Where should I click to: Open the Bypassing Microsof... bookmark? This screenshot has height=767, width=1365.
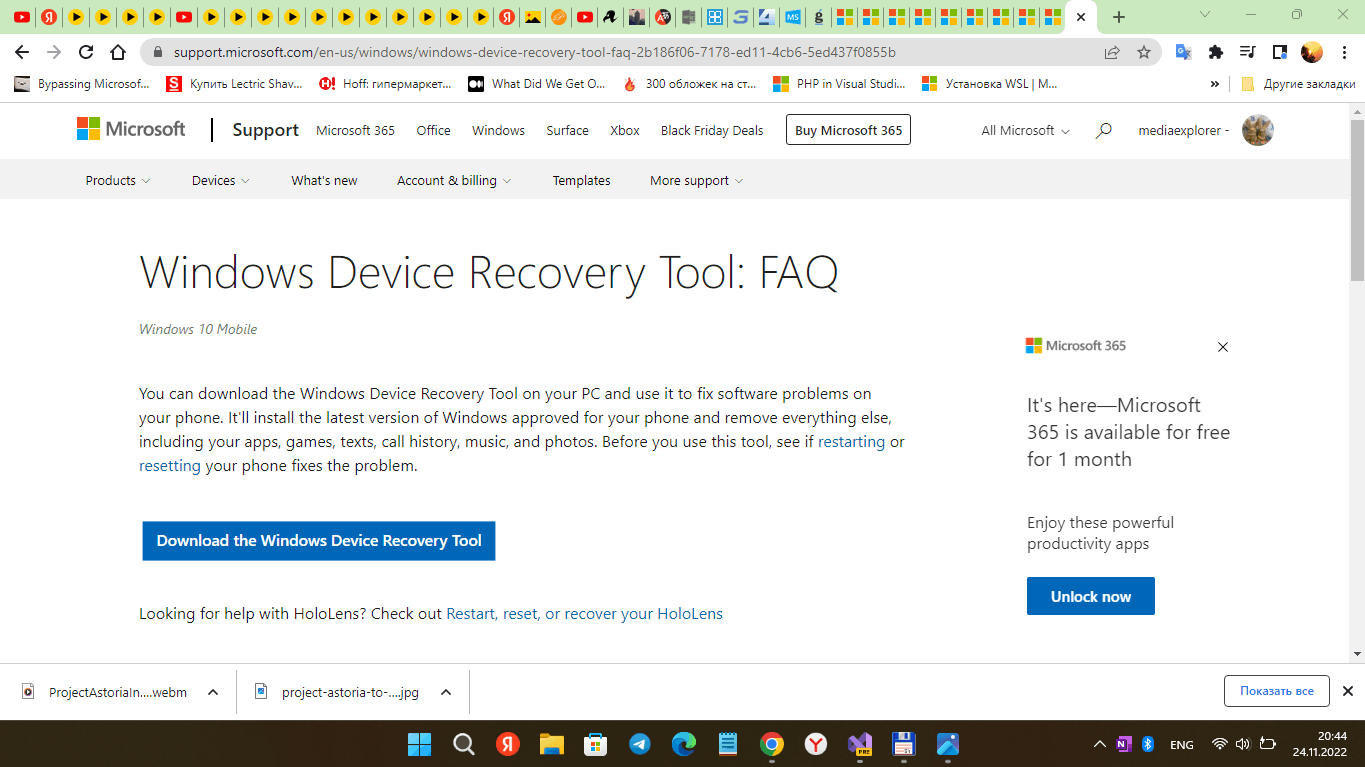83,84
